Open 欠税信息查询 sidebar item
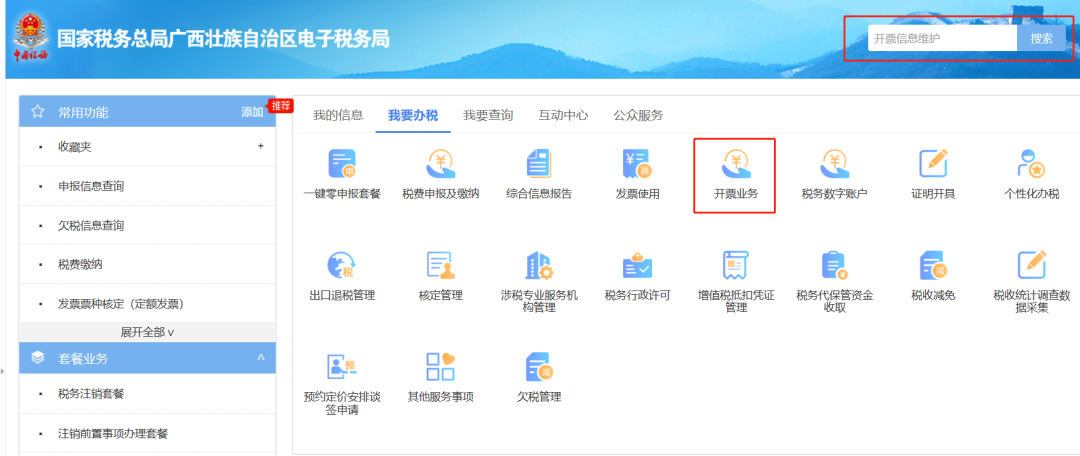This screenshot has height=456, width=1080. click(91, 225)
